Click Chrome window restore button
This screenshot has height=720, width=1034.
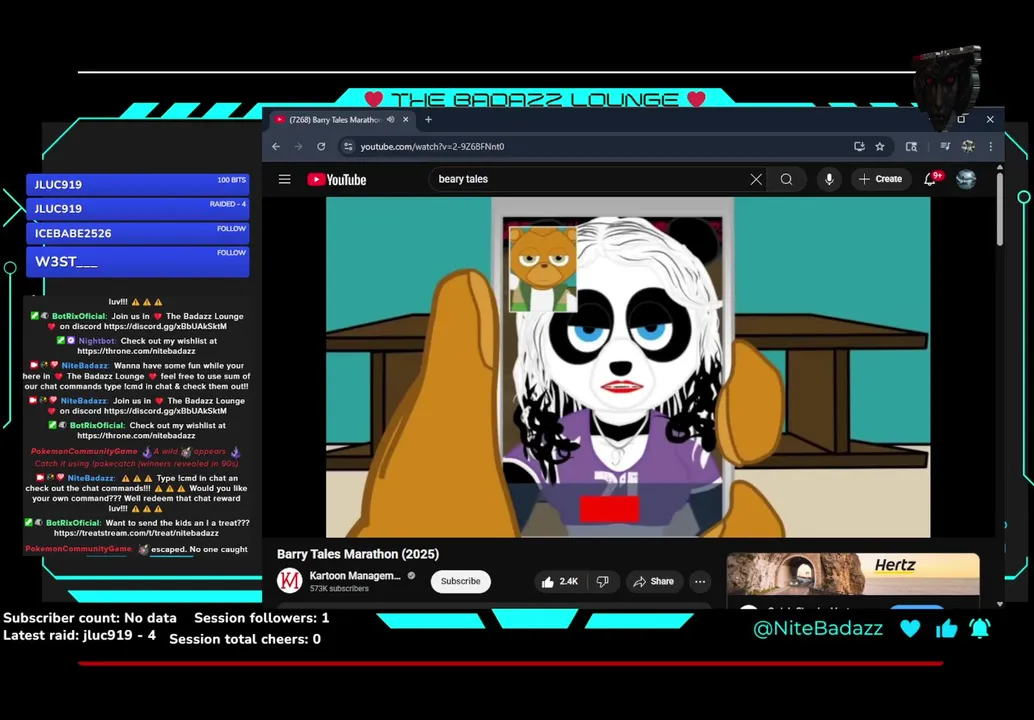[x=961, y=119]
